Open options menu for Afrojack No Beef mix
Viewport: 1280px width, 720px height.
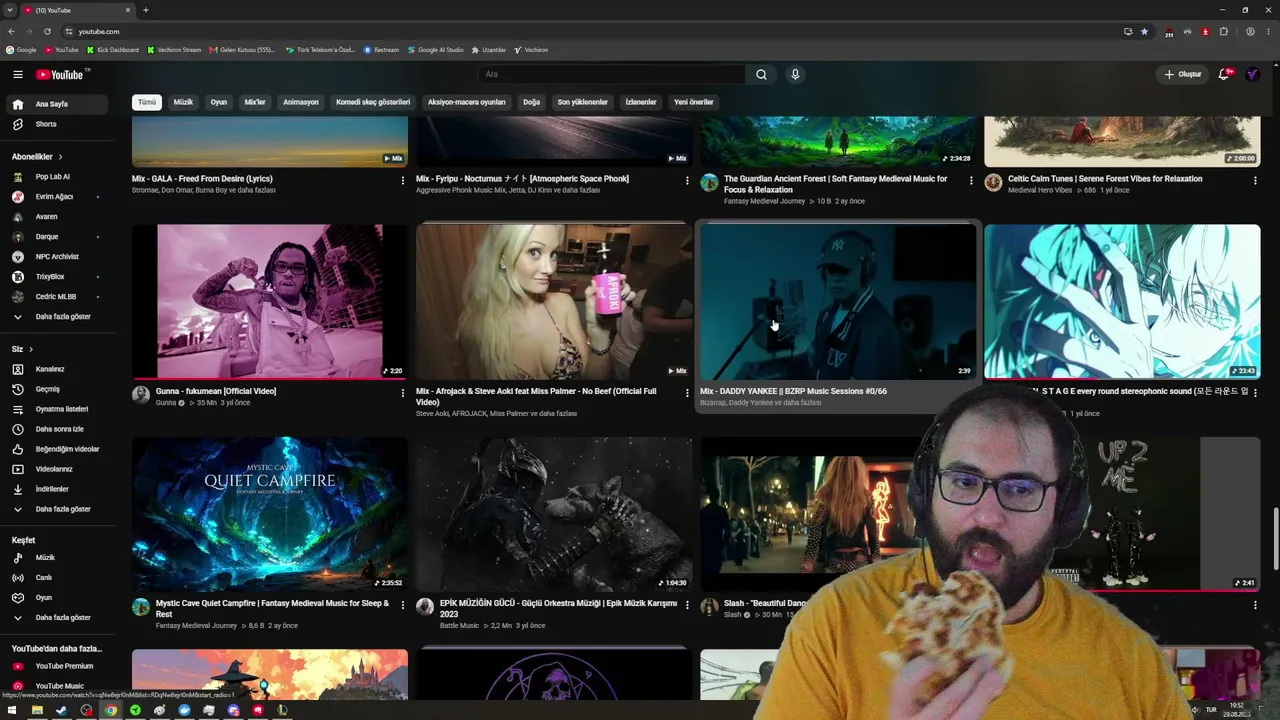687,393
